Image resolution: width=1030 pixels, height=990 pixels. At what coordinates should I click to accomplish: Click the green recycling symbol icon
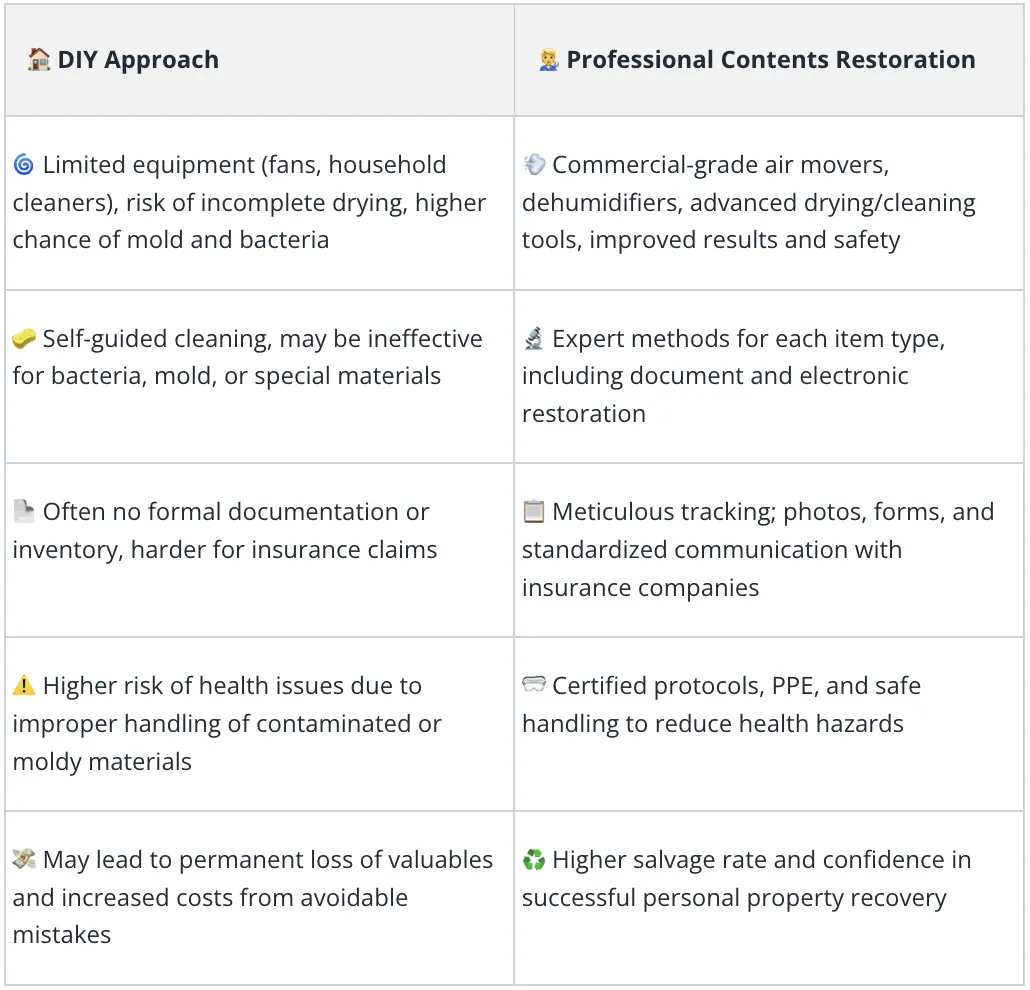[533, 859]
